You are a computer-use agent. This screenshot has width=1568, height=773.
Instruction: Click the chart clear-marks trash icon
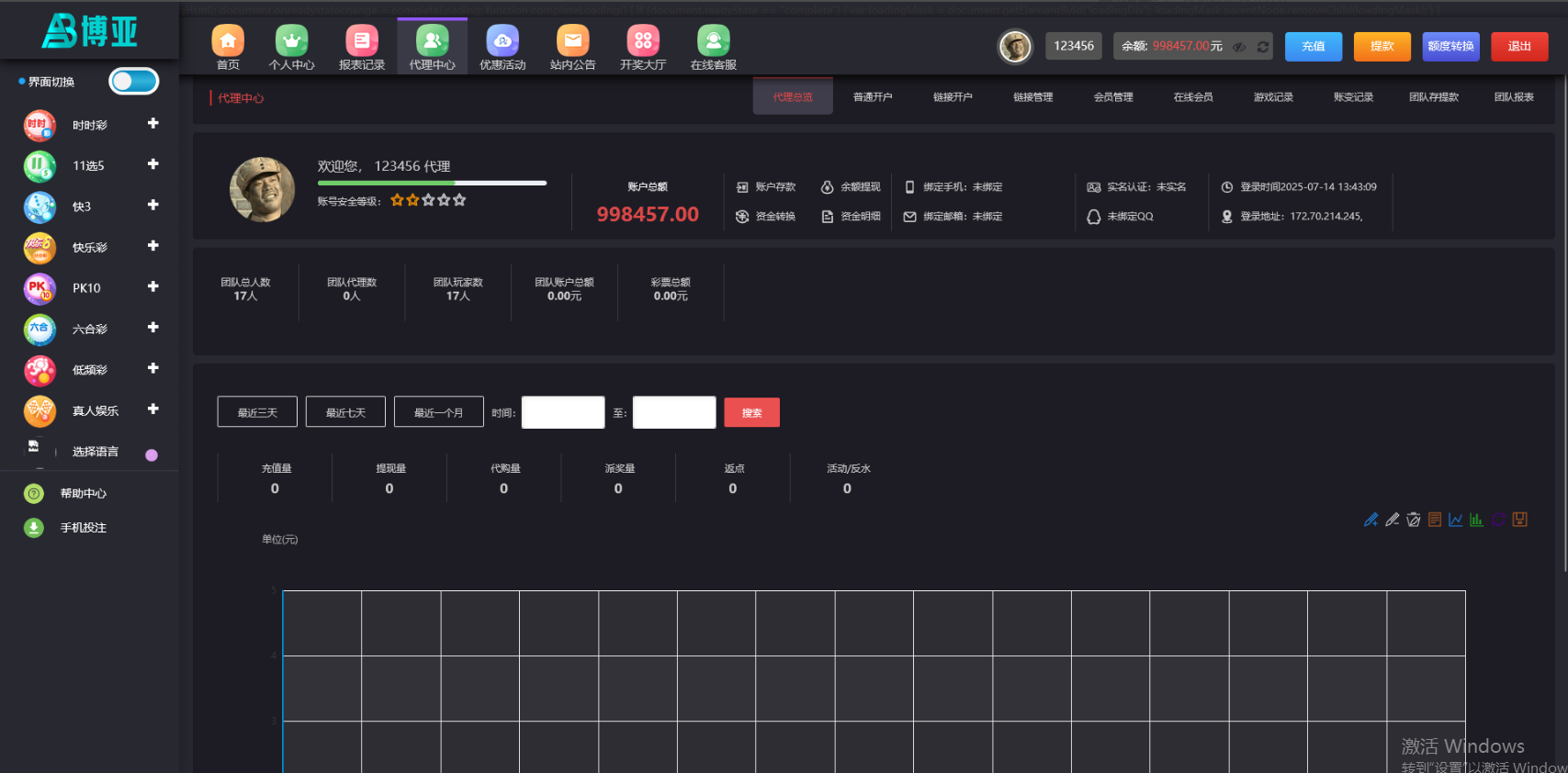(x=1414, y=520)
